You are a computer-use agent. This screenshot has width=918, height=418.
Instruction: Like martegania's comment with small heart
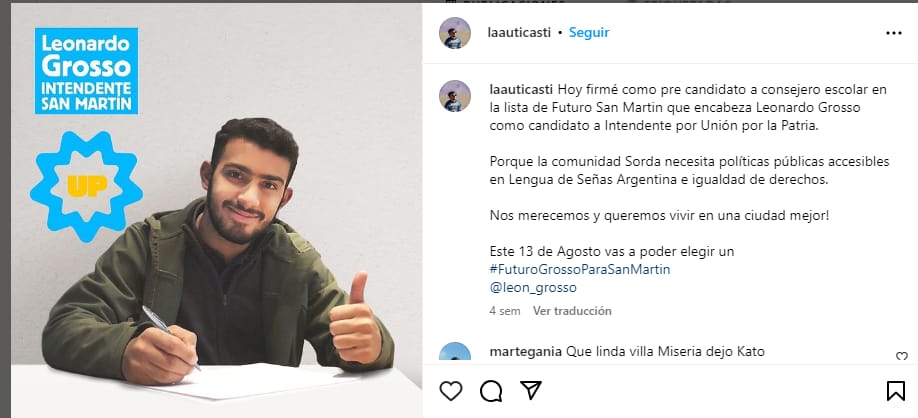tap(902, 356)
